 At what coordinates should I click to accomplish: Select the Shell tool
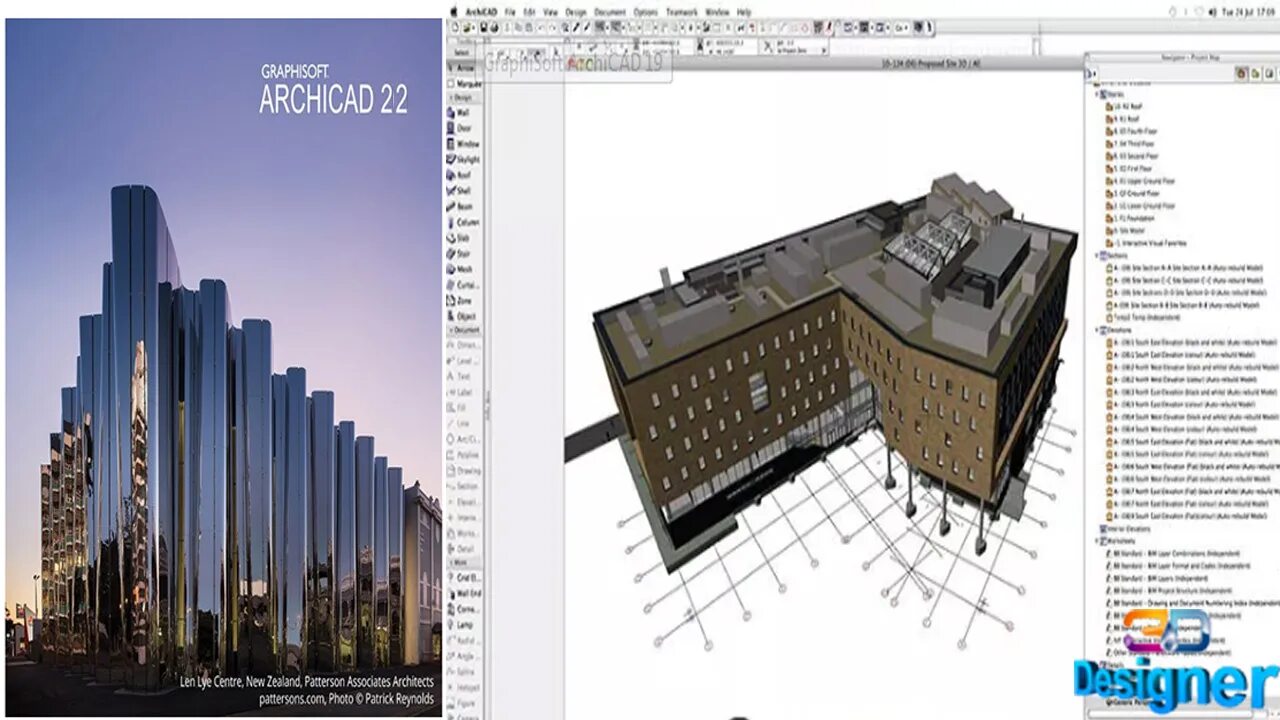click(465, 191)
